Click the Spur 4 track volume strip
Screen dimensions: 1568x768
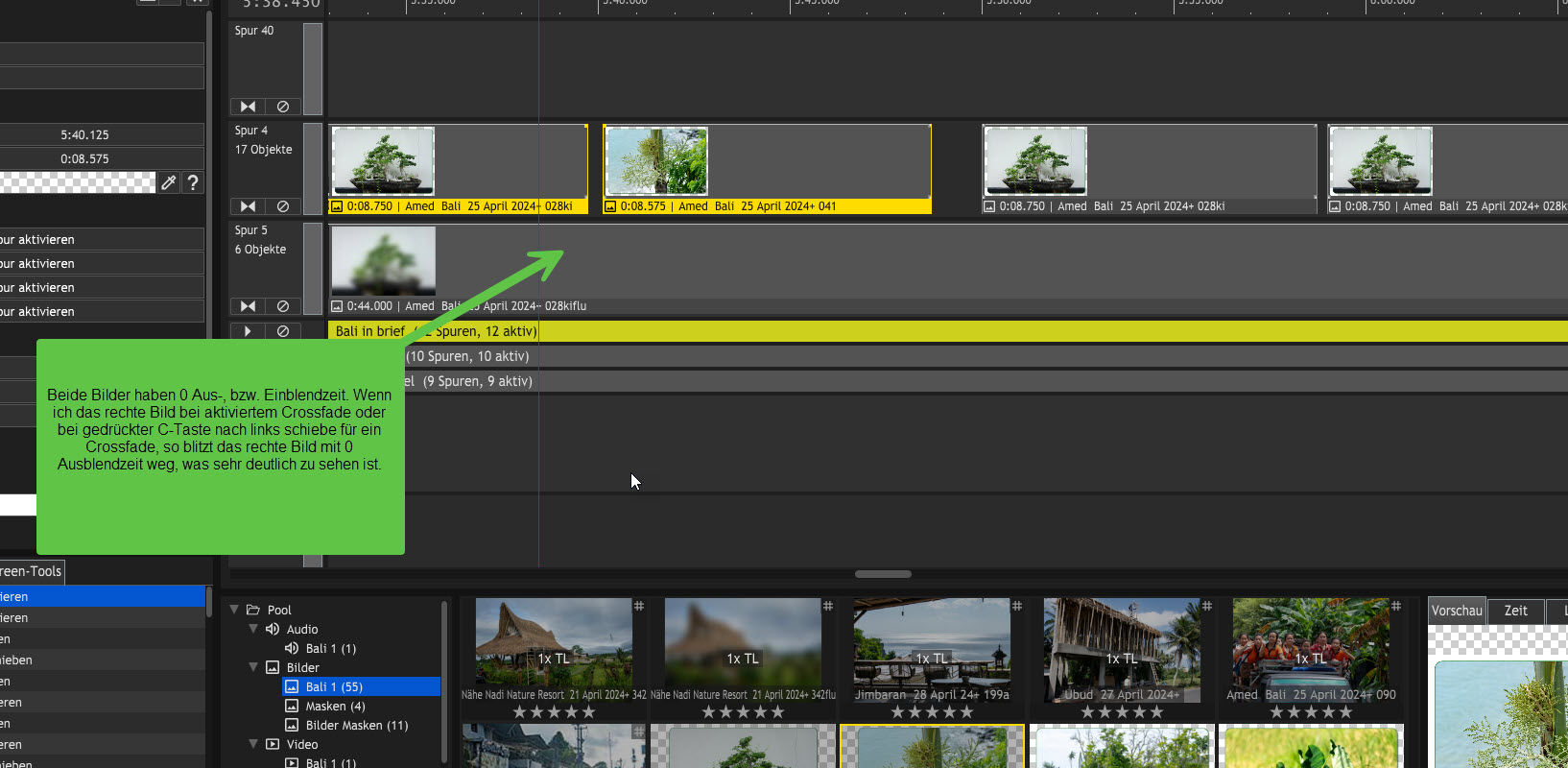click(313, 169)
